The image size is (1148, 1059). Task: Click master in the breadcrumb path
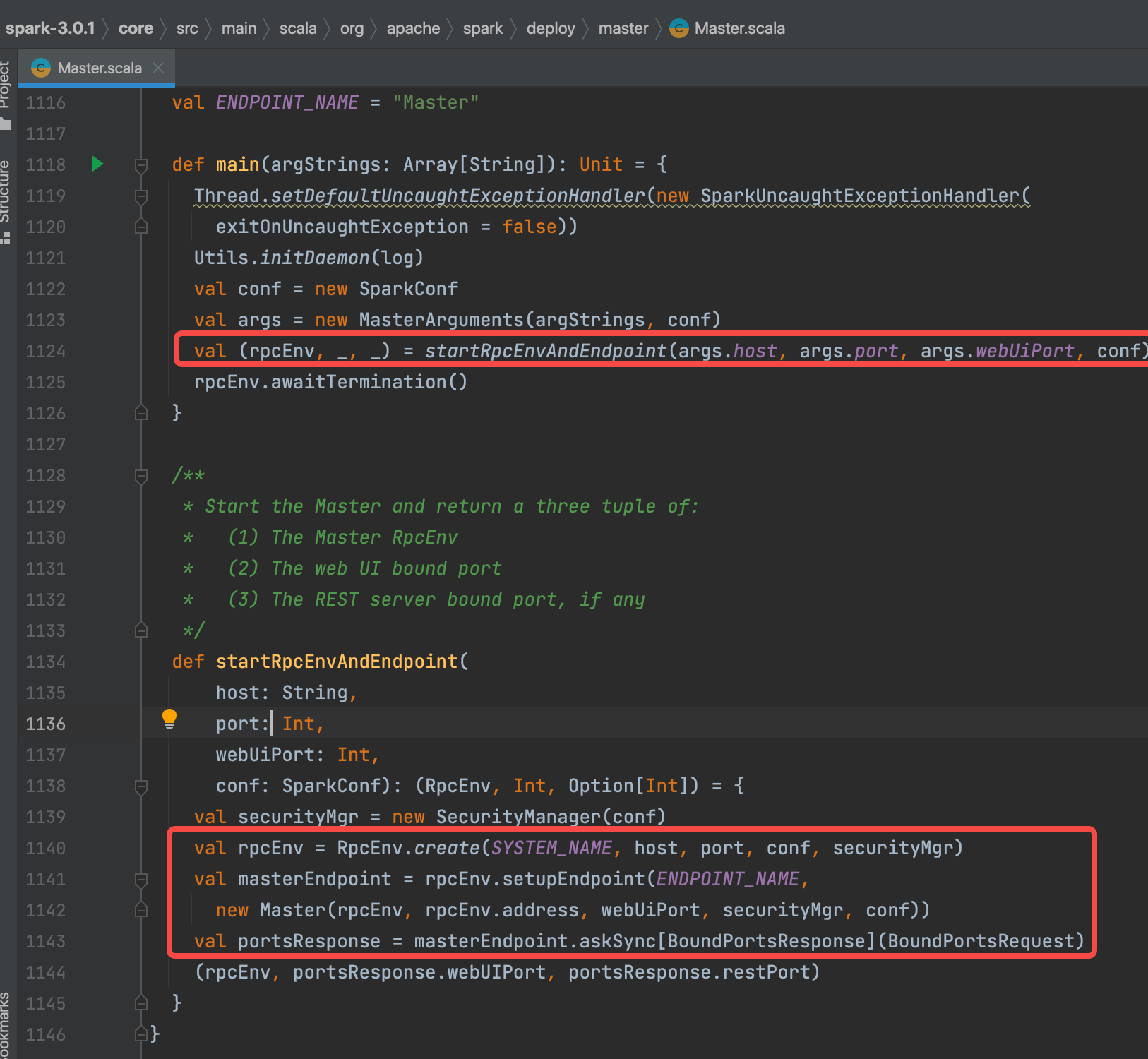click(623, 28)
